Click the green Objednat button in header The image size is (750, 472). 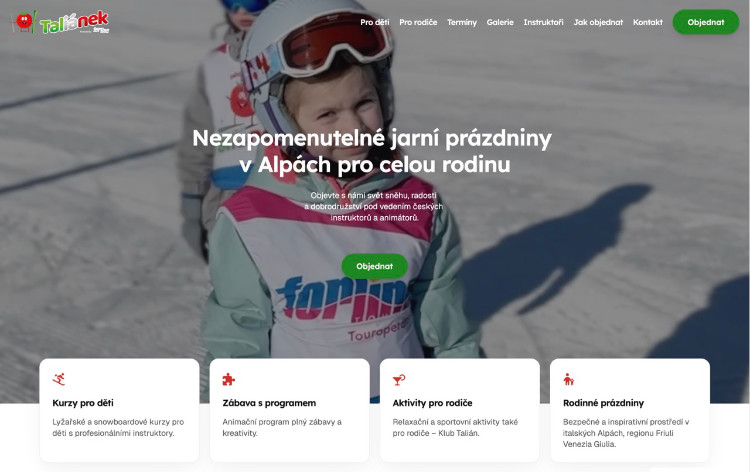706,22
